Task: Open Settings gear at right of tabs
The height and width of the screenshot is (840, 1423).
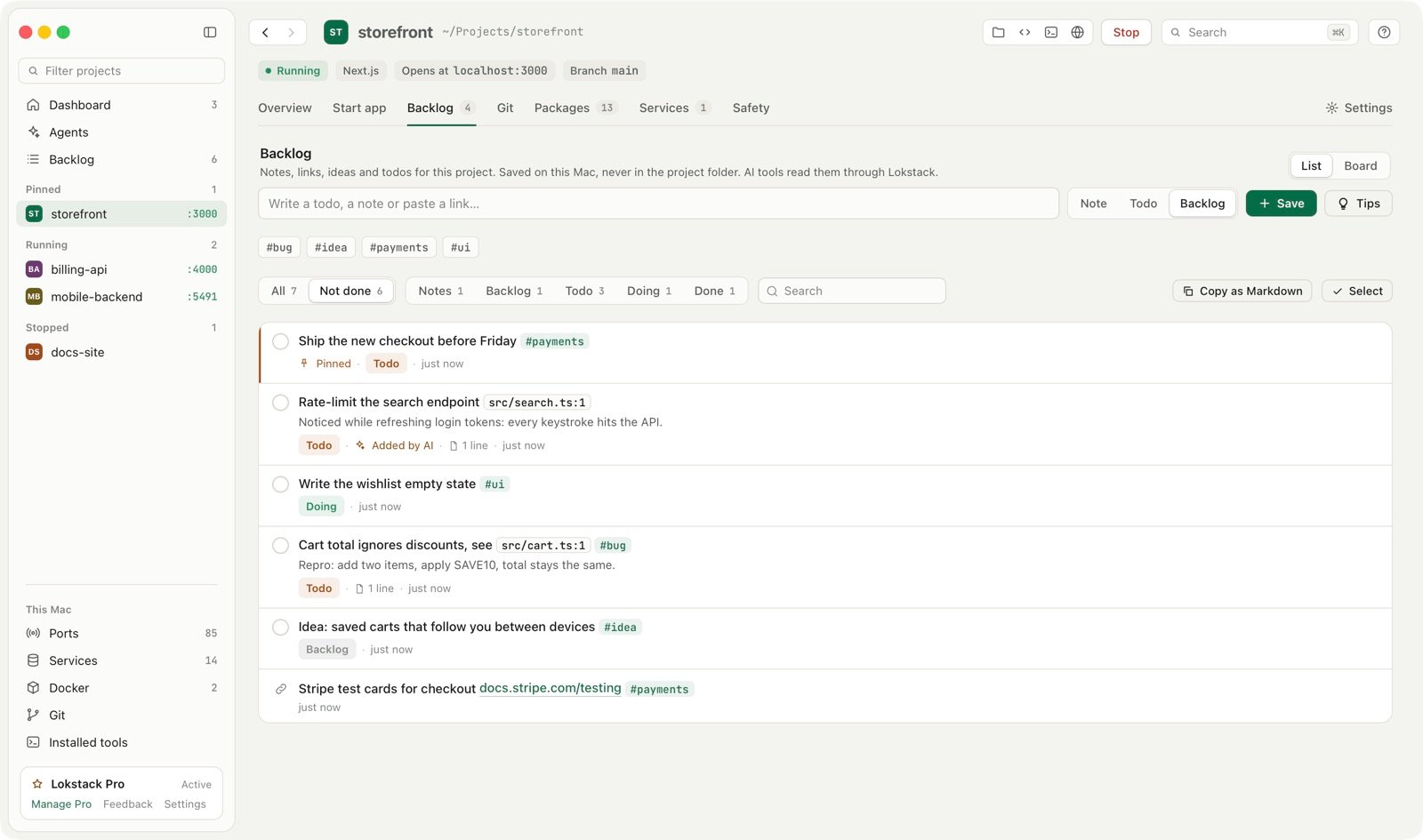Action: [x=1358, y=108]
